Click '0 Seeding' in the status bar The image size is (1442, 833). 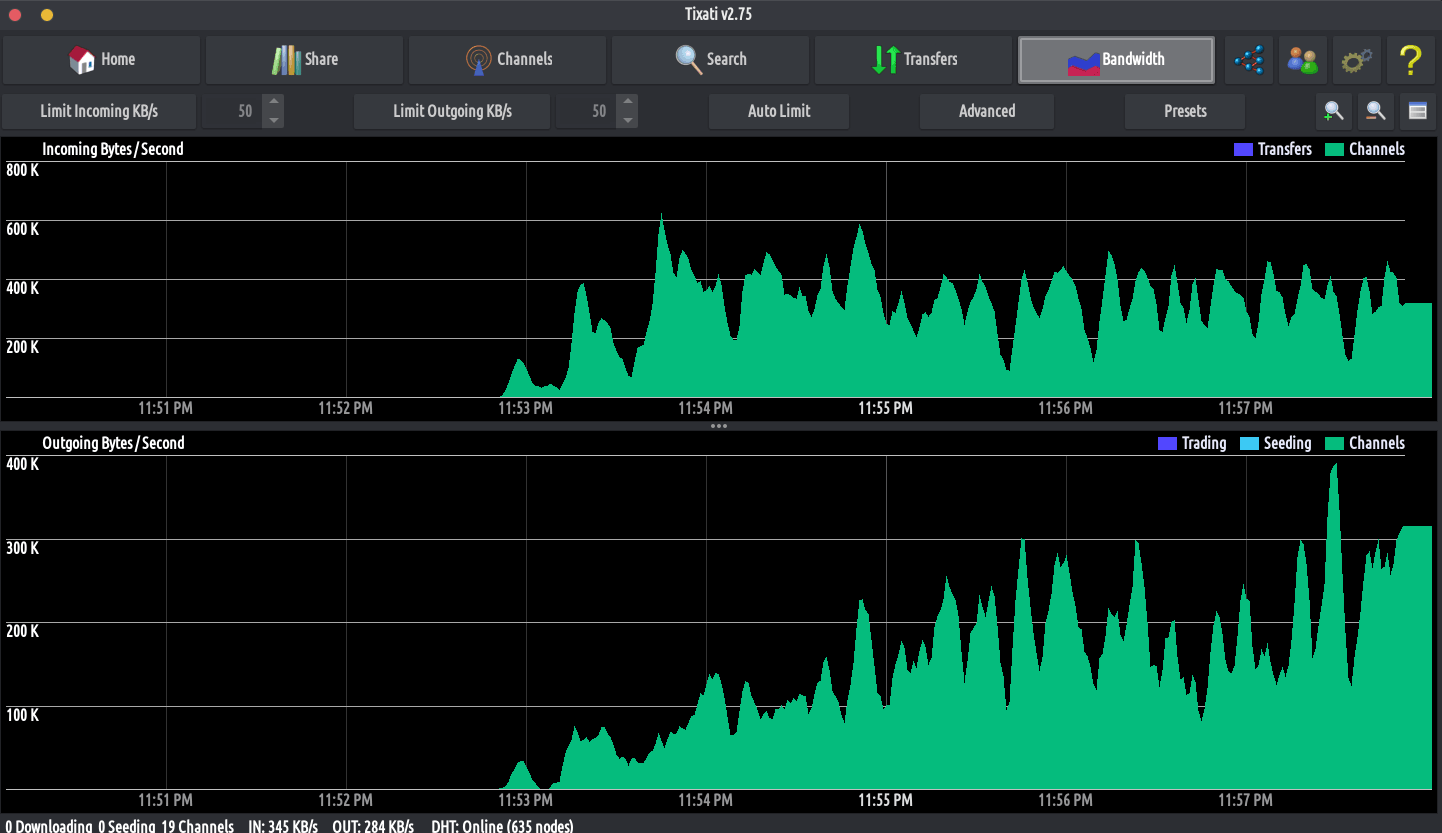coord(126,826)
